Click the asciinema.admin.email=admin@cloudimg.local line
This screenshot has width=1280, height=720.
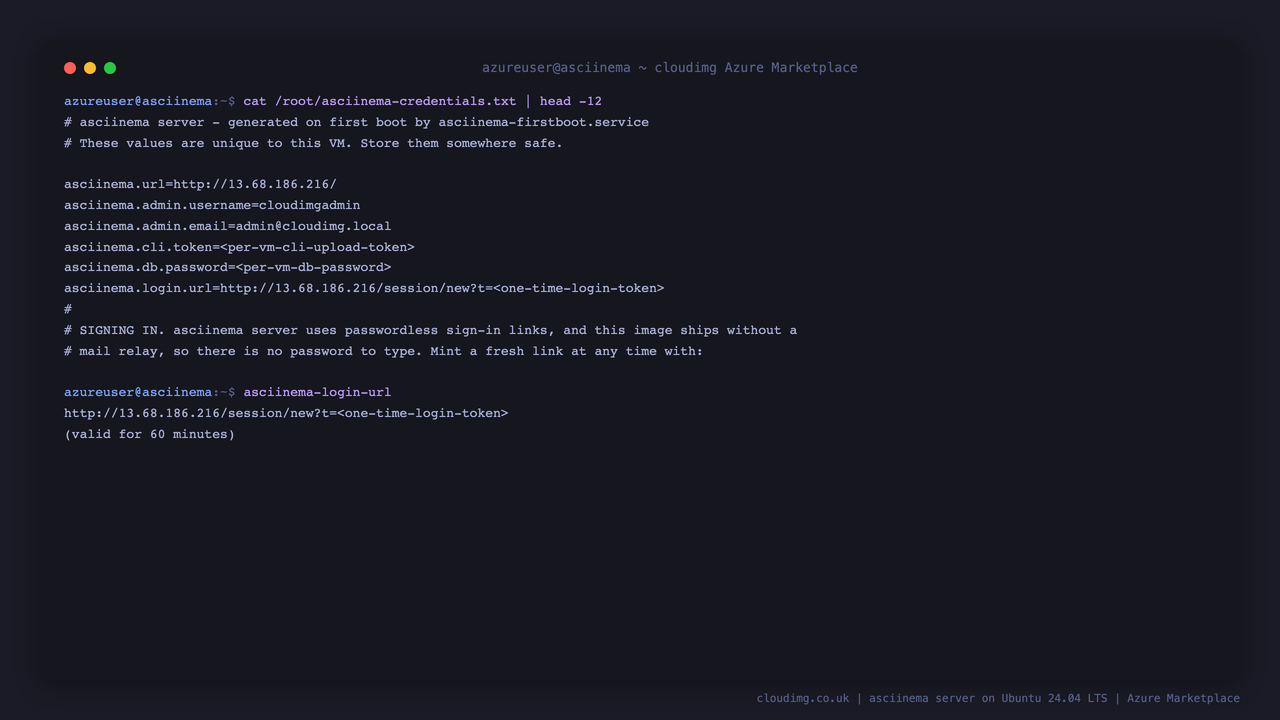(x=227, y=226)
